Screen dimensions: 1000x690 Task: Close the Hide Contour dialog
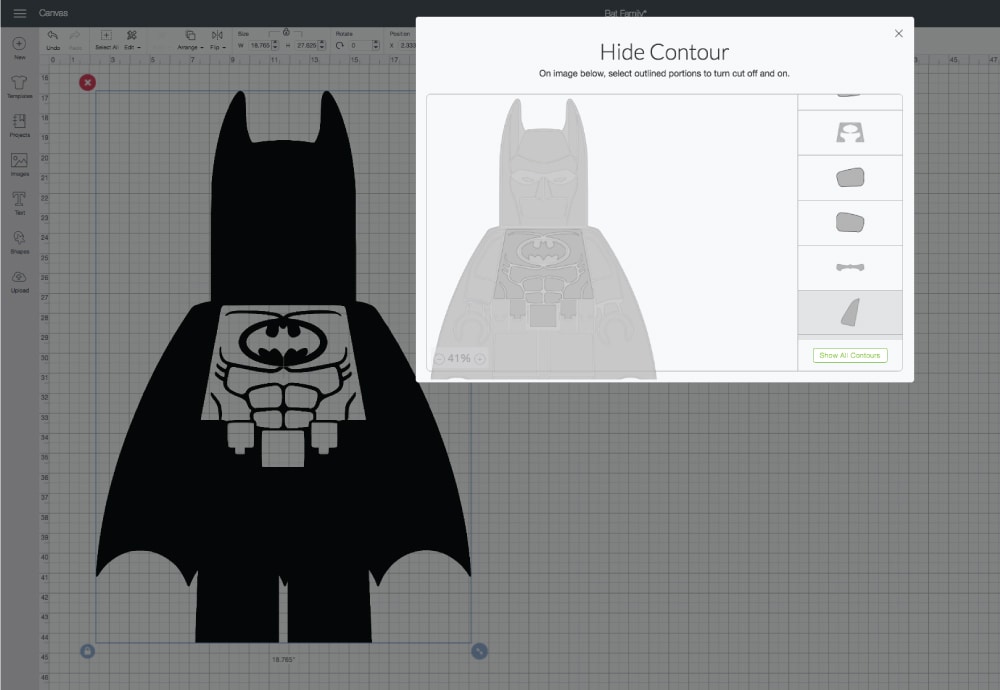pos(898,33)
